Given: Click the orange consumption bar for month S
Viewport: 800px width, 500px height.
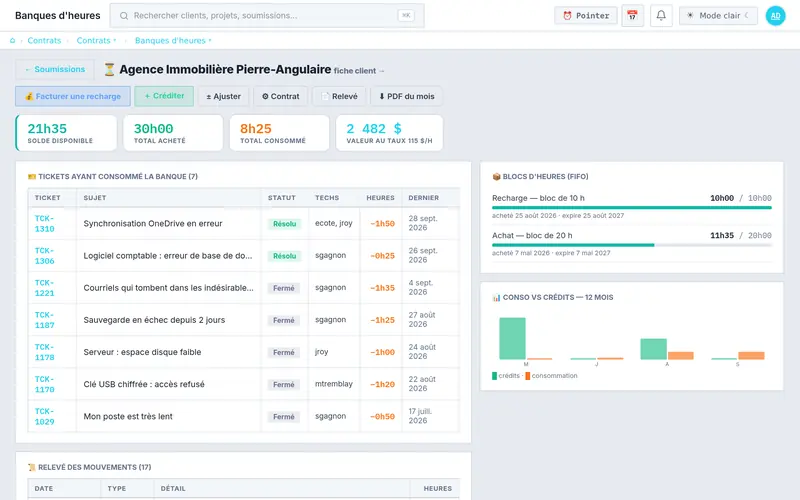Looking at the screenshot, I should (751, 356).
